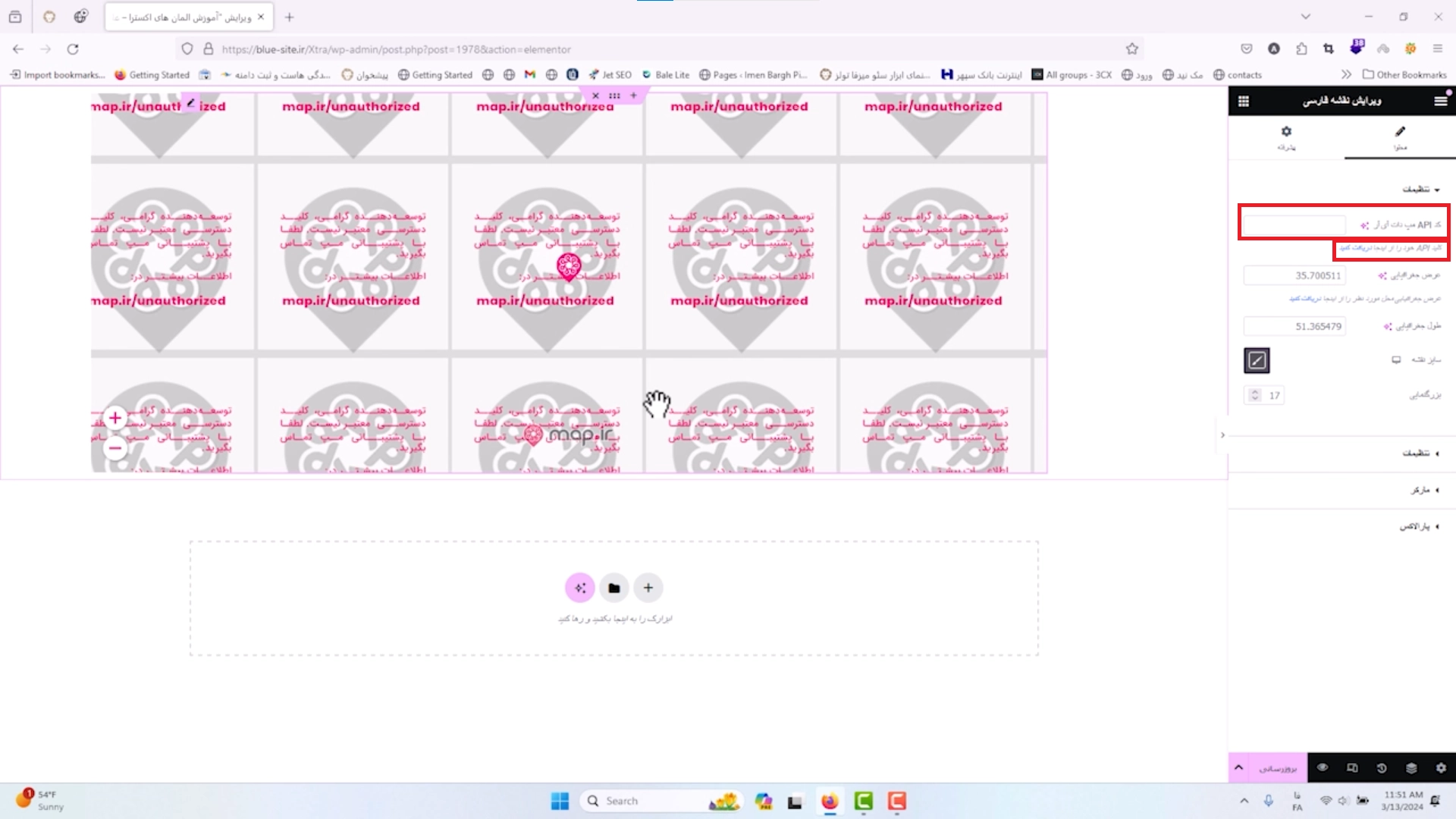Viewport: 1456px width, 819px height.
Task: Expand the marker section
Action: [x=1425, y=490]
